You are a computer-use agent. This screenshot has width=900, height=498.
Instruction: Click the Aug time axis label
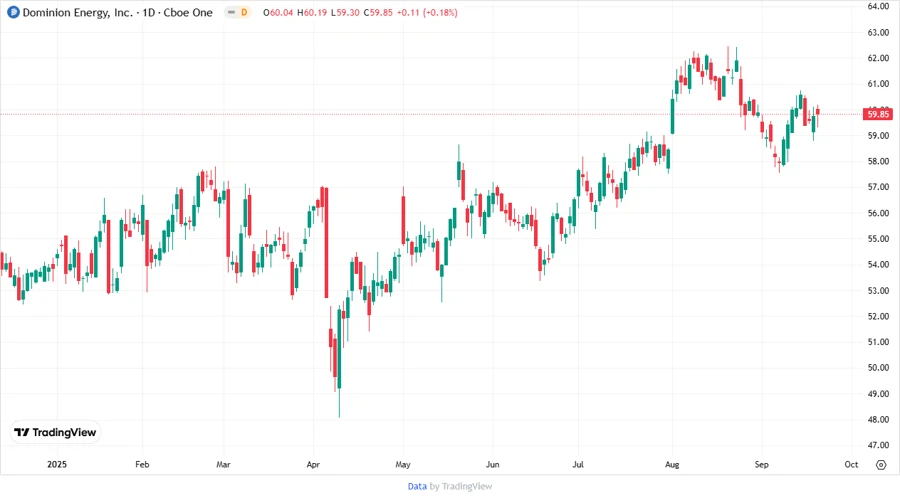tap(672, 465)
